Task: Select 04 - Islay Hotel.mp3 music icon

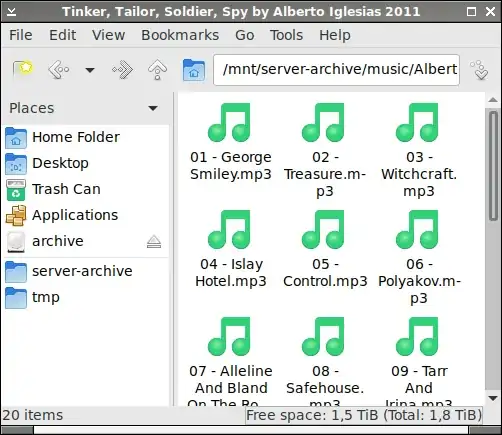Action: pos(229,230)
